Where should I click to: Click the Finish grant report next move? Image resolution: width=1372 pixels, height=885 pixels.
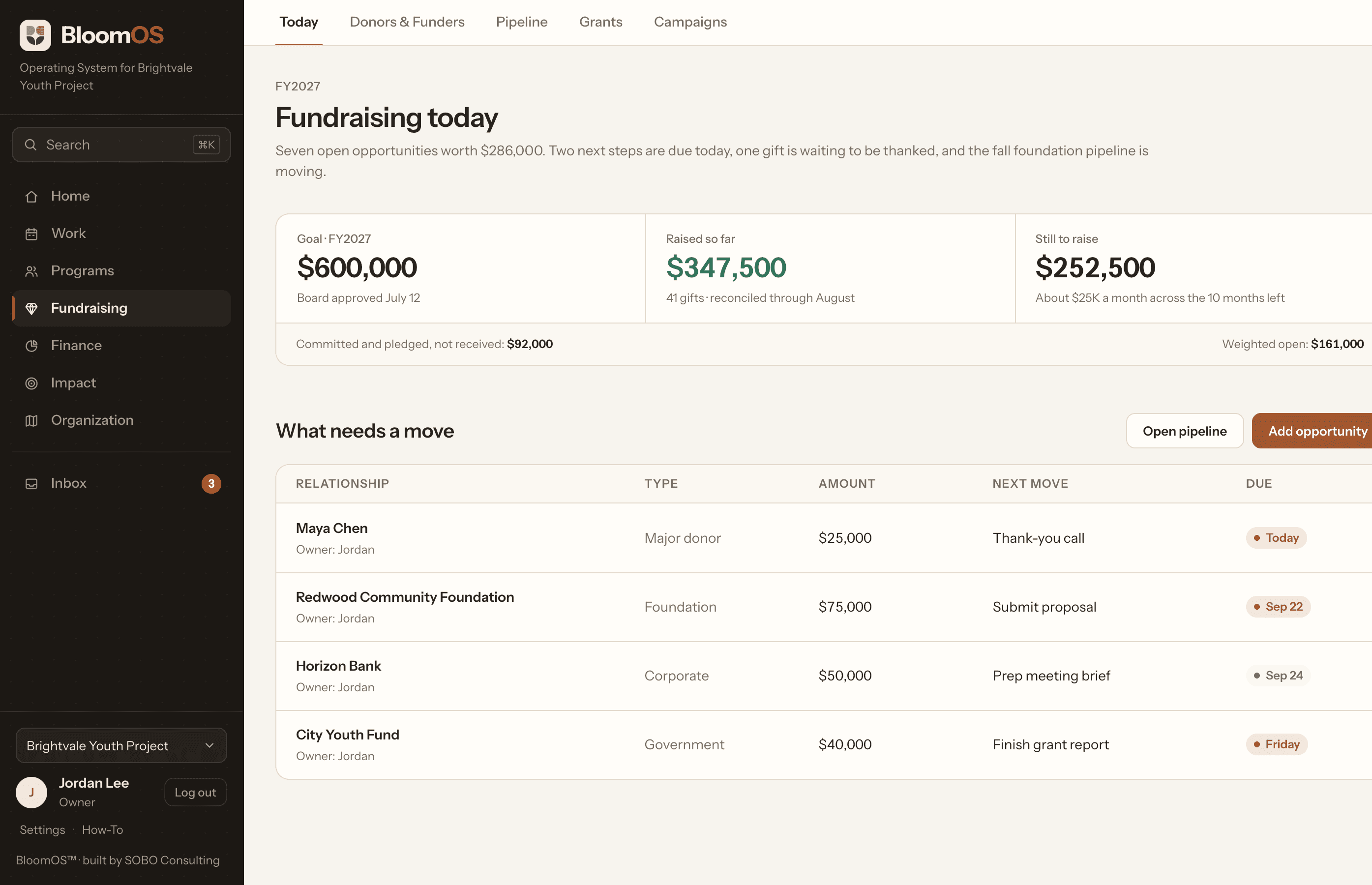tap(1051, 745)
